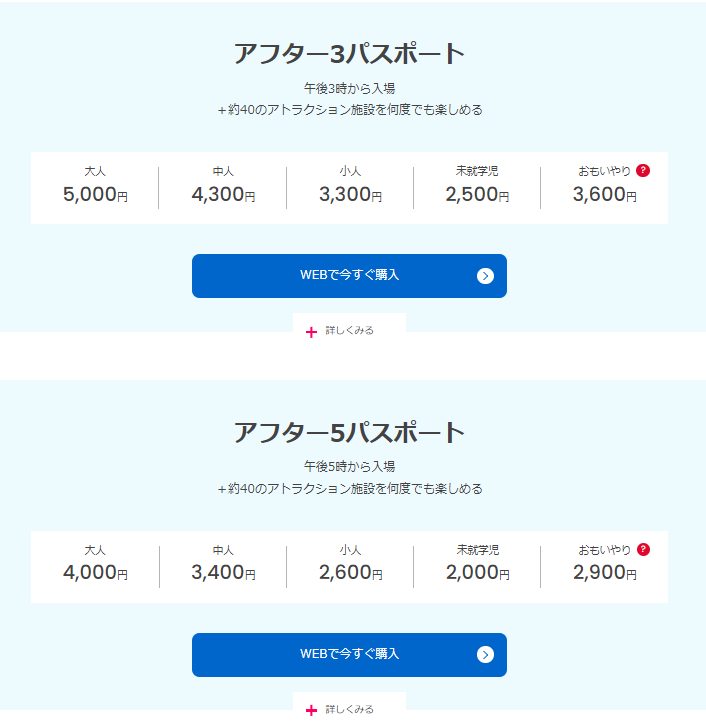Select the 大人 5,000円 price in アフター3
This screenshot has height=721, width=706.
[x=95, y=194]
